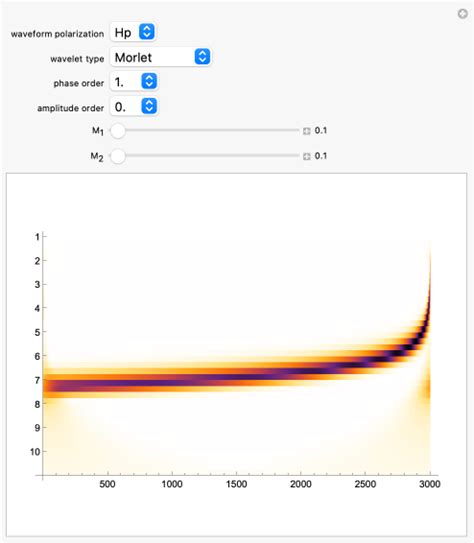Image resolution: width=474 pixels, height=543 pixels.
Task: Click the amplitude order value 0.
Action: (x=120, y=107)
